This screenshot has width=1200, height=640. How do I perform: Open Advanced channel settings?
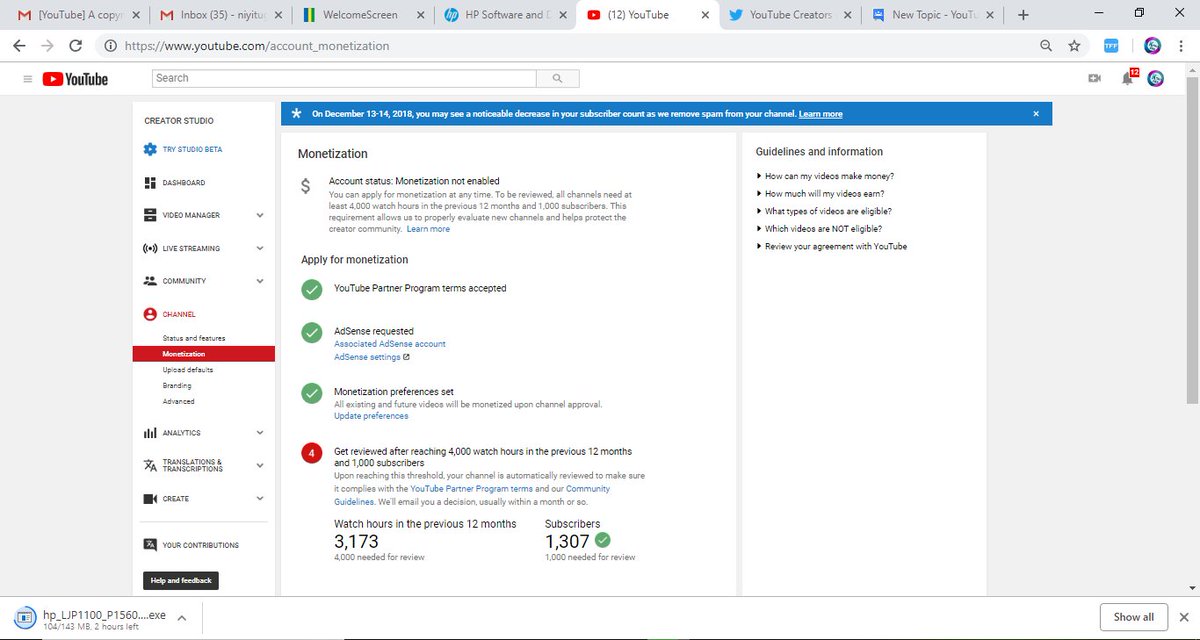pyautogui.click(x=178, y=401)
